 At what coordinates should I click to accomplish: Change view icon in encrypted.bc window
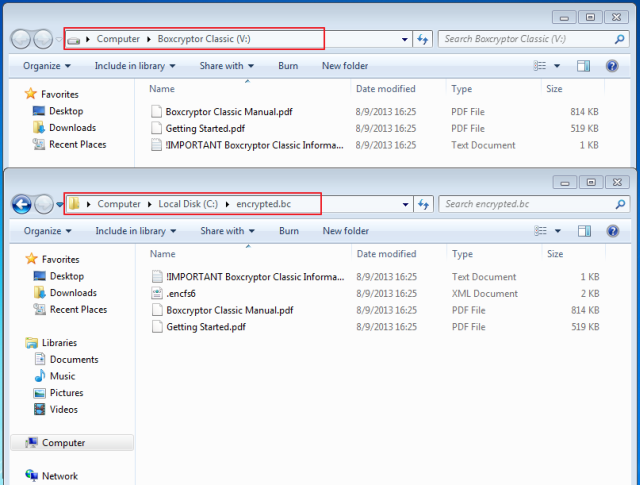click(x=540, y=231)
